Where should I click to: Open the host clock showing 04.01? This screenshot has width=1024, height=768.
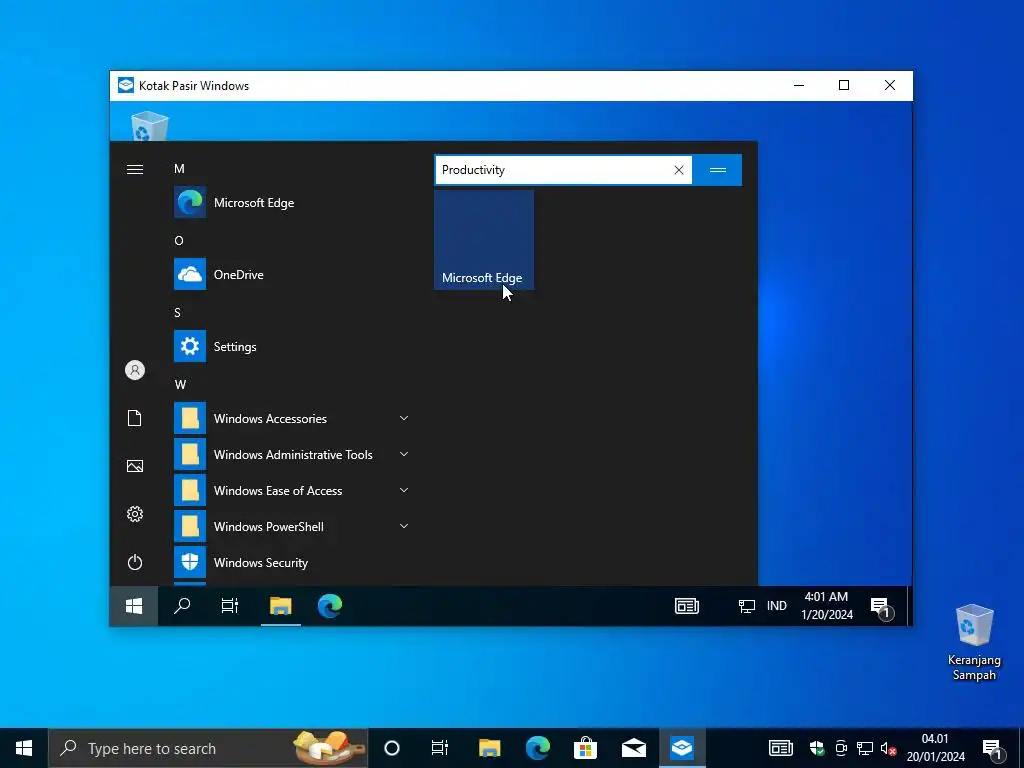pos(935,748)
